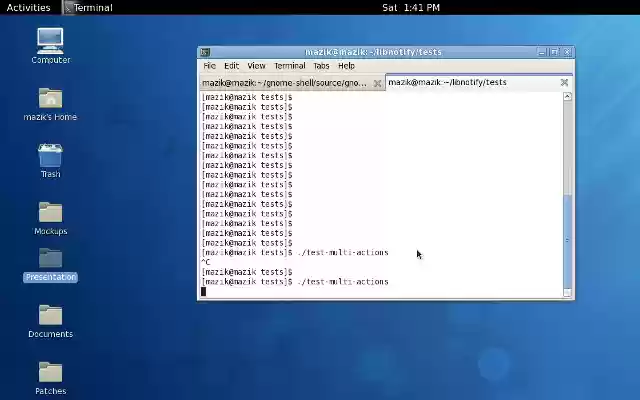Screen dimensions: 640x400
Task: Open the File menu
Action: (209, 66)
